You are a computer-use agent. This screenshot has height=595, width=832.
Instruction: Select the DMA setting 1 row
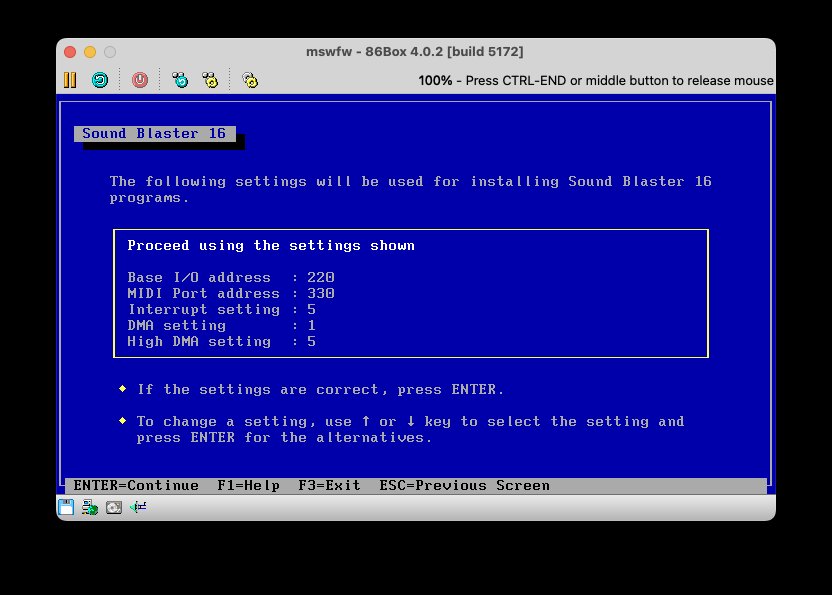pyautogui.click(x=222, y=325)
